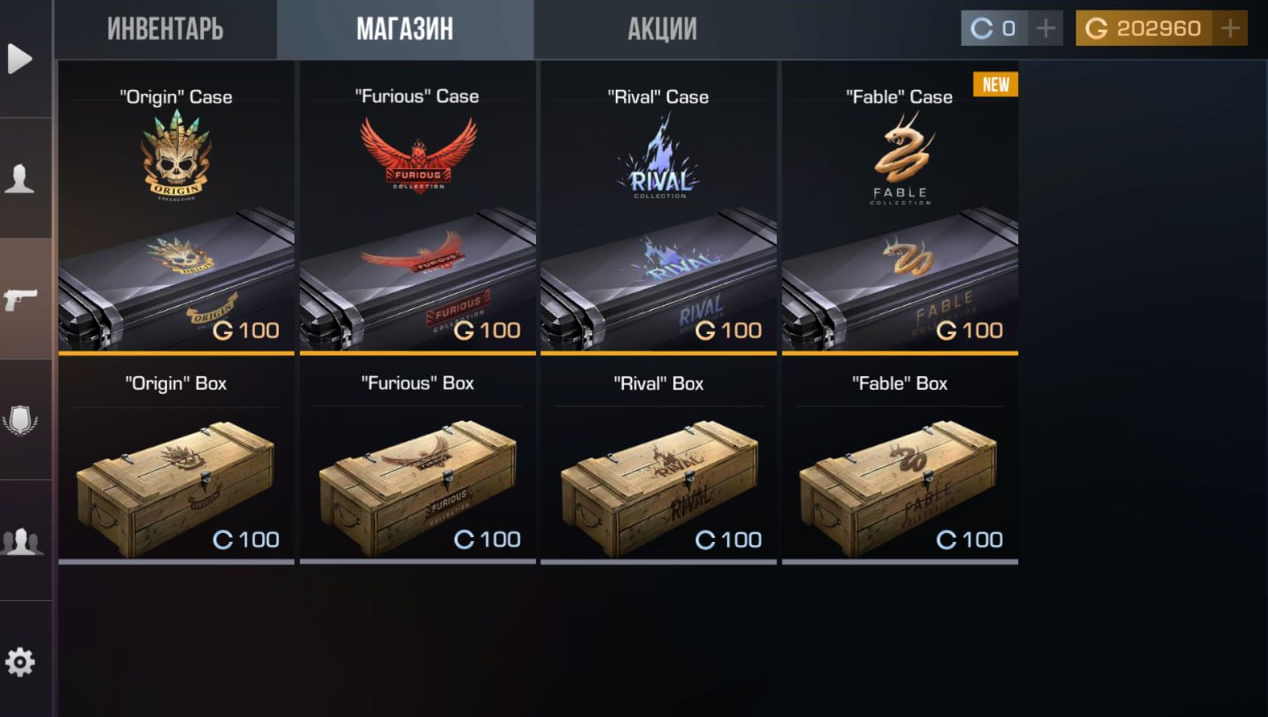Open the shield clan icon in sidebar
Viewport: 1268px width, 717px height.
(21, 420)
